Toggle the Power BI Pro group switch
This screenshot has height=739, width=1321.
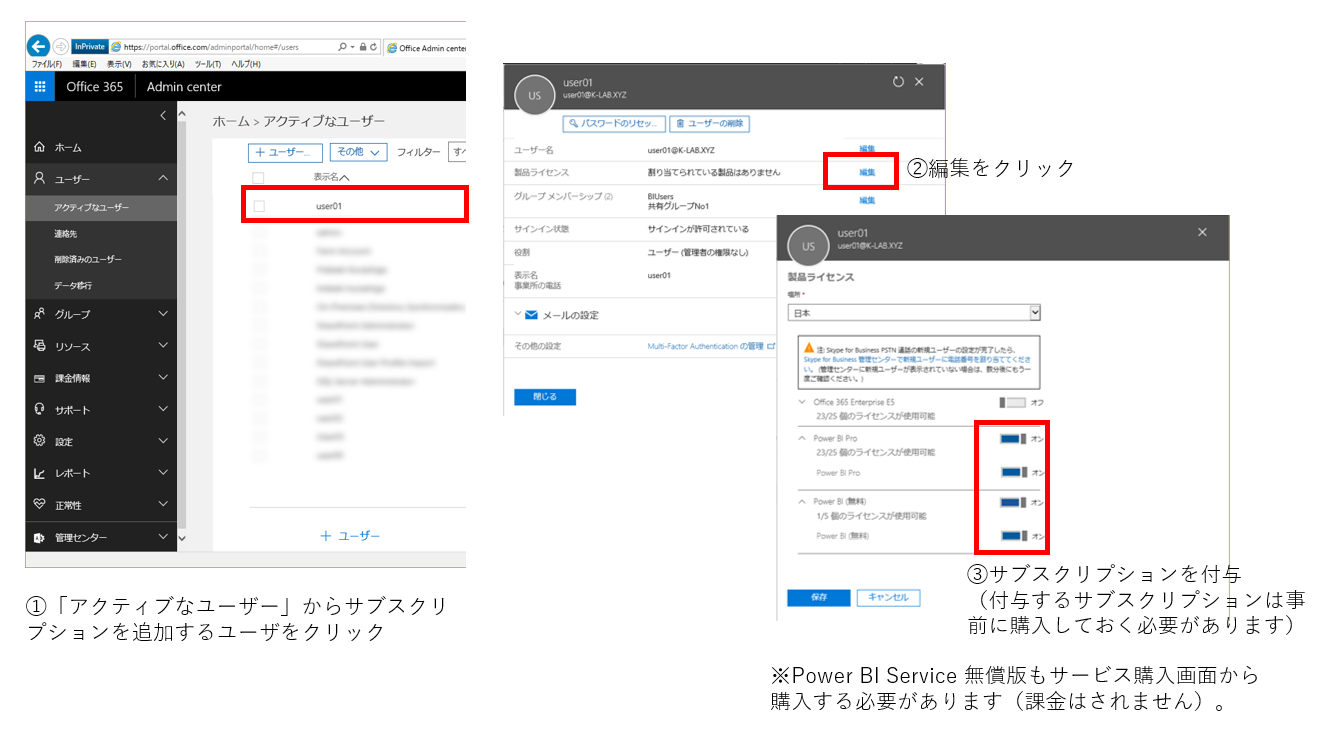click(1012, 439)
